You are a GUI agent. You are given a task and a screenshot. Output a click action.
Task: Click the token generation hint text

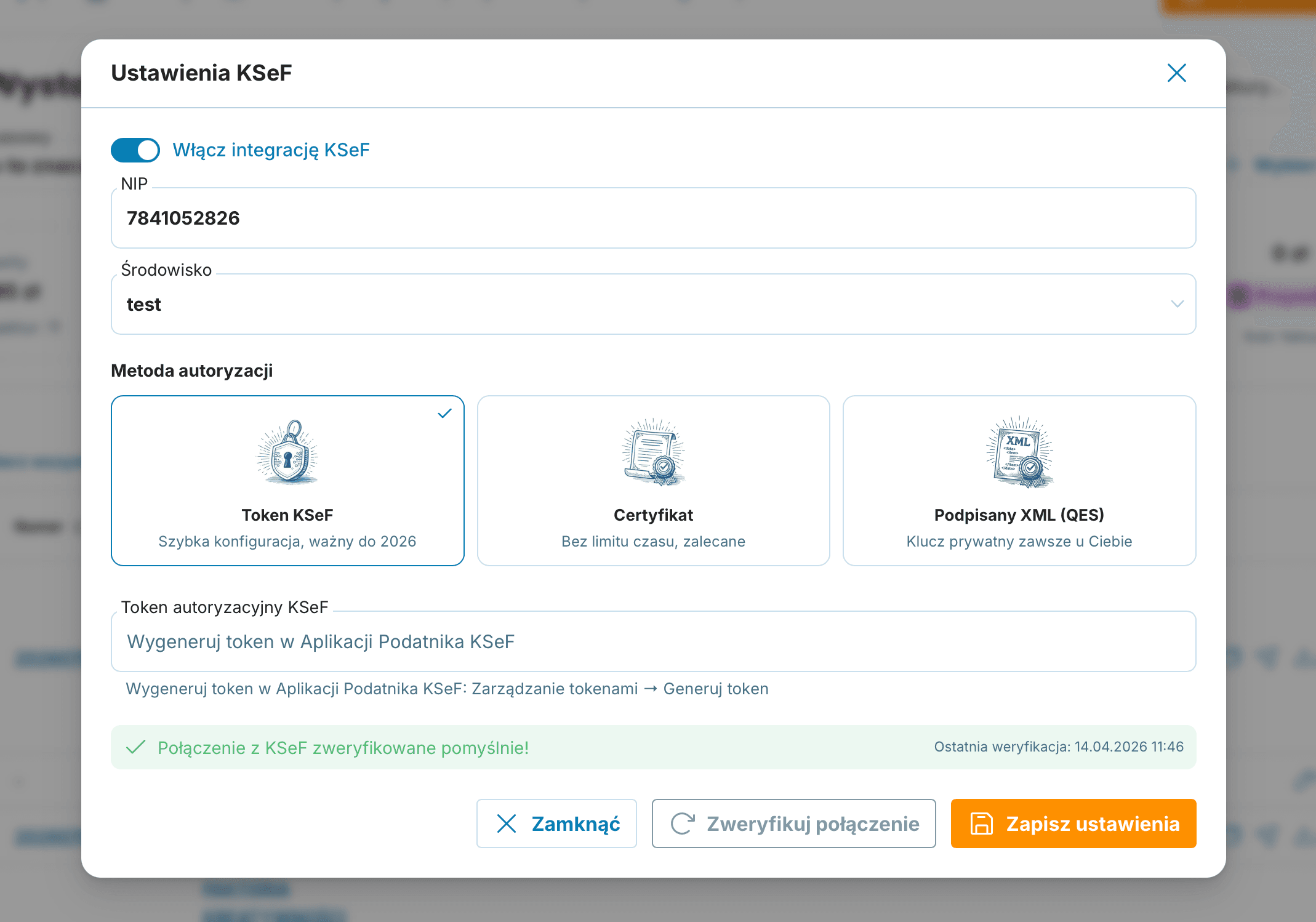tap(447, 689)
